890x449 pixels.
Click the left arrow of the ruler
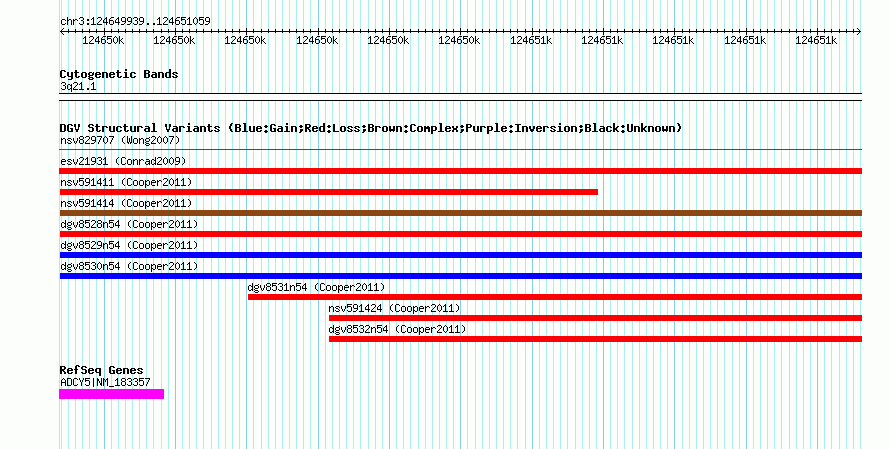click(62, 32)
